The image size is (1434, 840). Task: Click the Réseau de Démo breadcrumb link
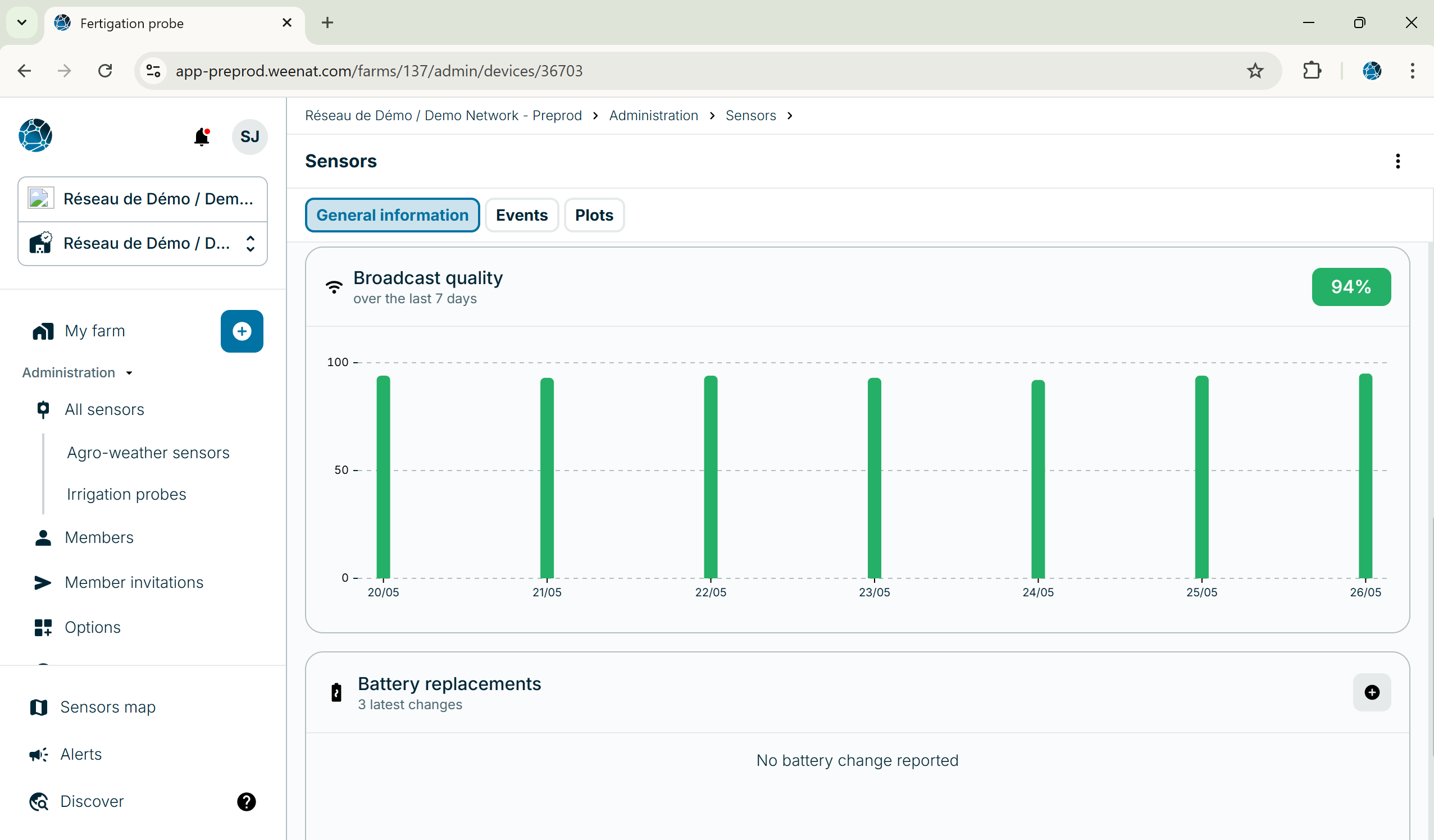coord(443,116)
